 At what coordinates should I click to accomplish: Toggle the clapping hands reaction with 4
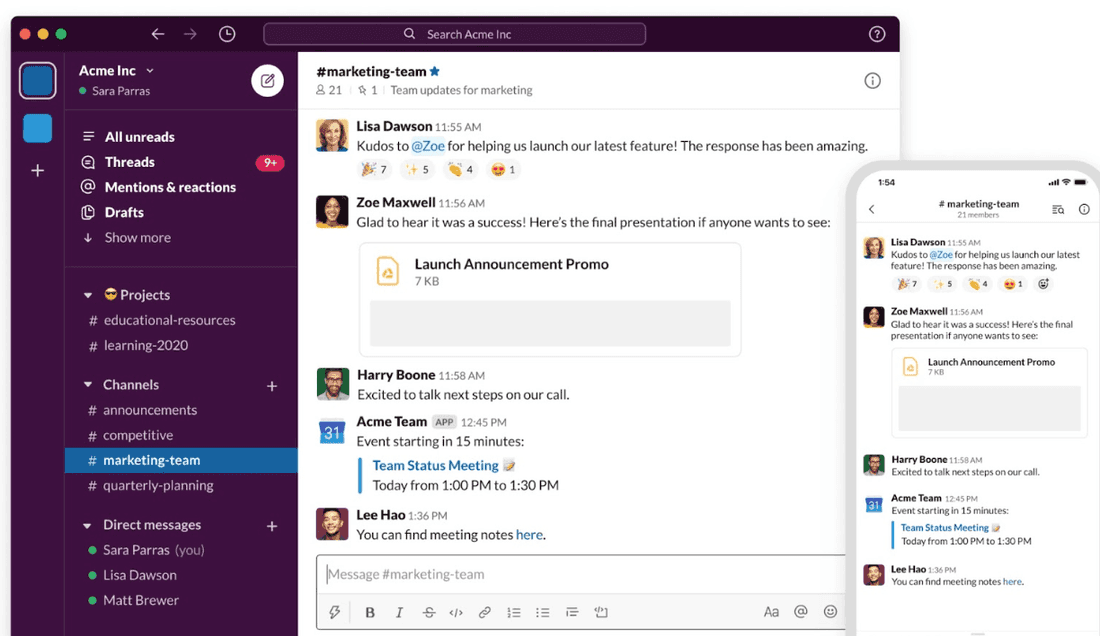click(460, 170)
